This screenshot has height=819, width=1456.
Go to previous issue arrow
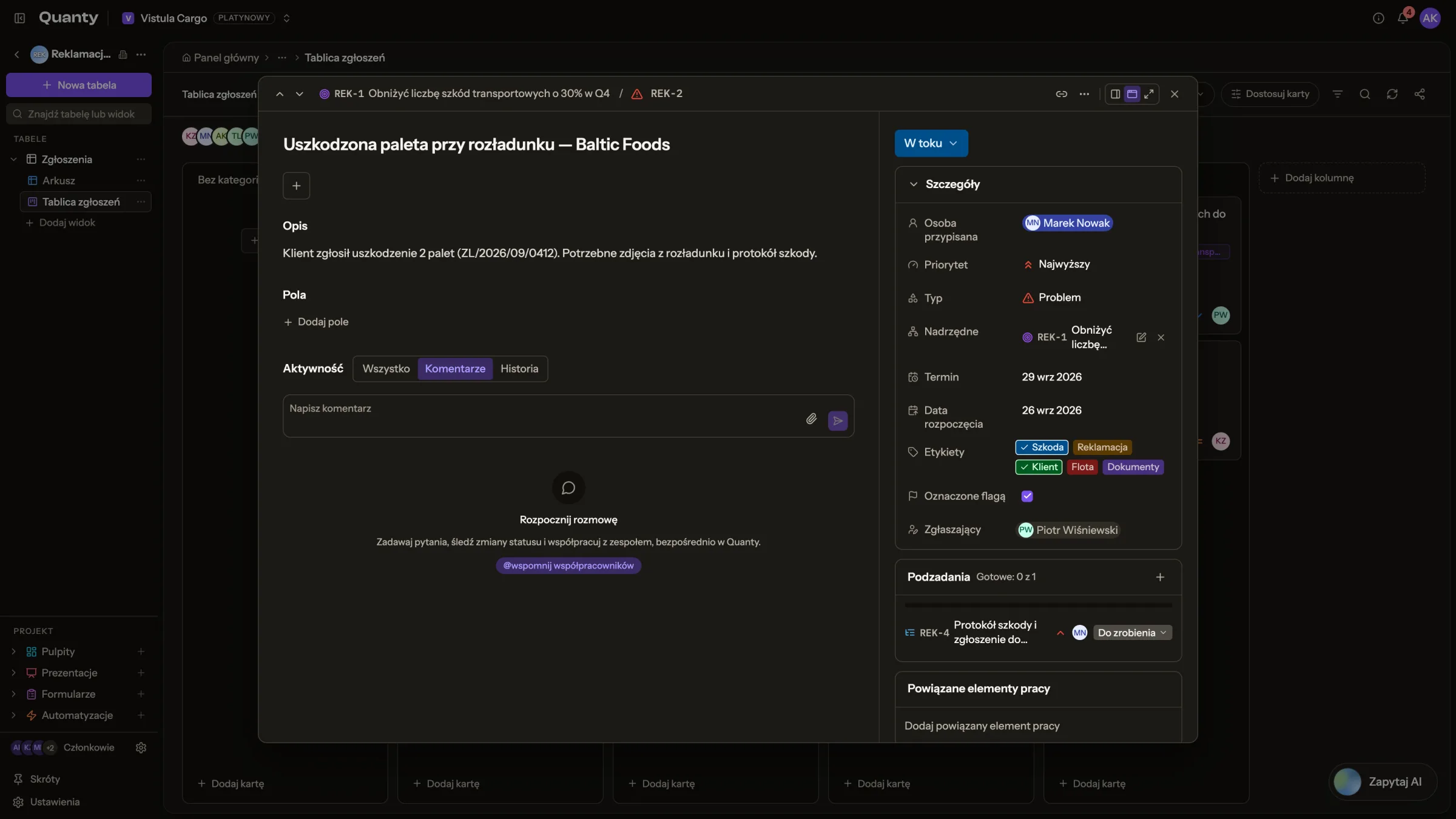coord(280,94)
